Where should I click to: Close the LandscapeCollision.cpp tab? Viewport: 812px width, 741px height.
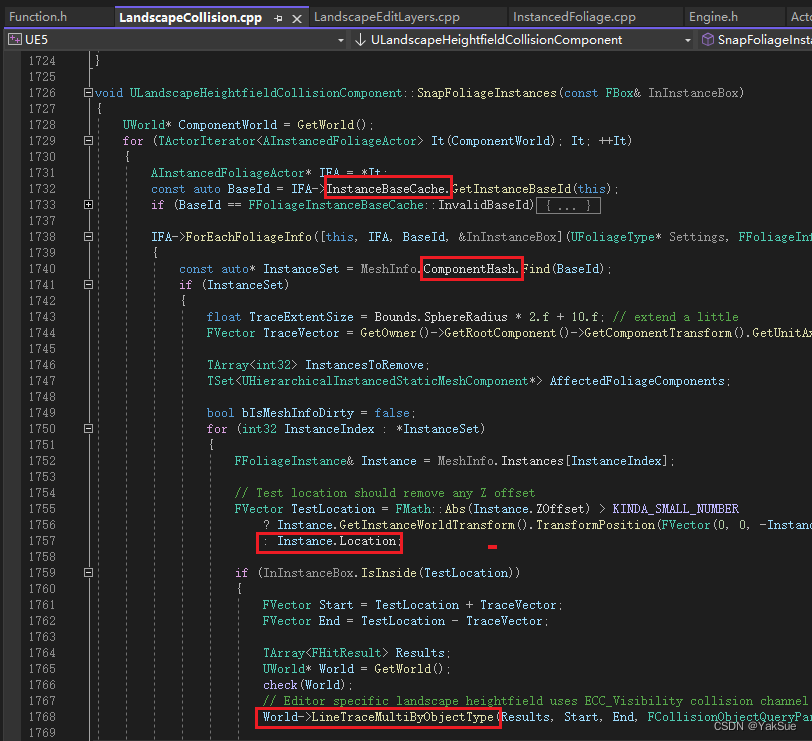tap(297, 19)
